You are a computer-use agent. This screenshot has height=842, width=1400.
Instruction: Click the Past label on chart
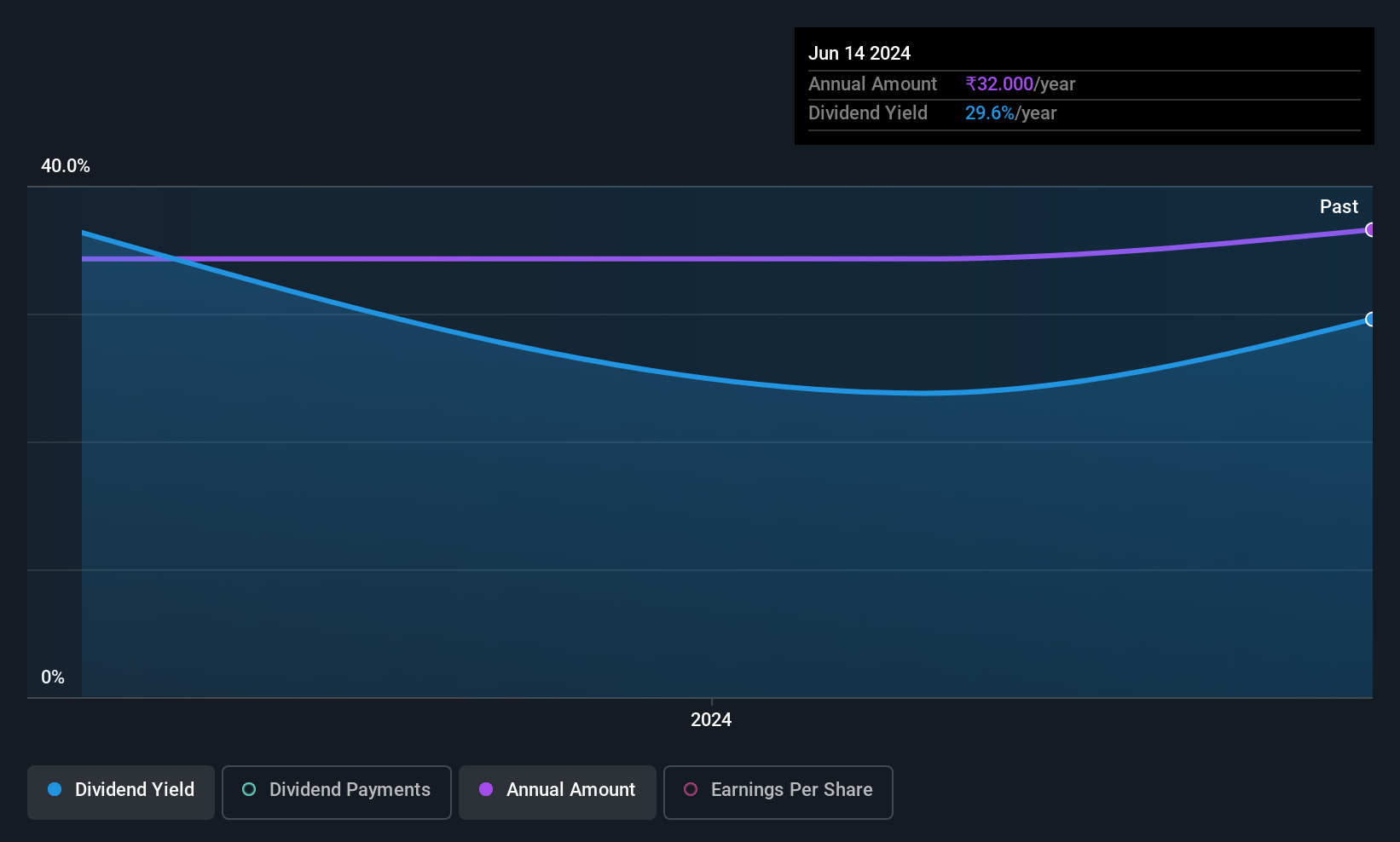tap(1339, 207)
